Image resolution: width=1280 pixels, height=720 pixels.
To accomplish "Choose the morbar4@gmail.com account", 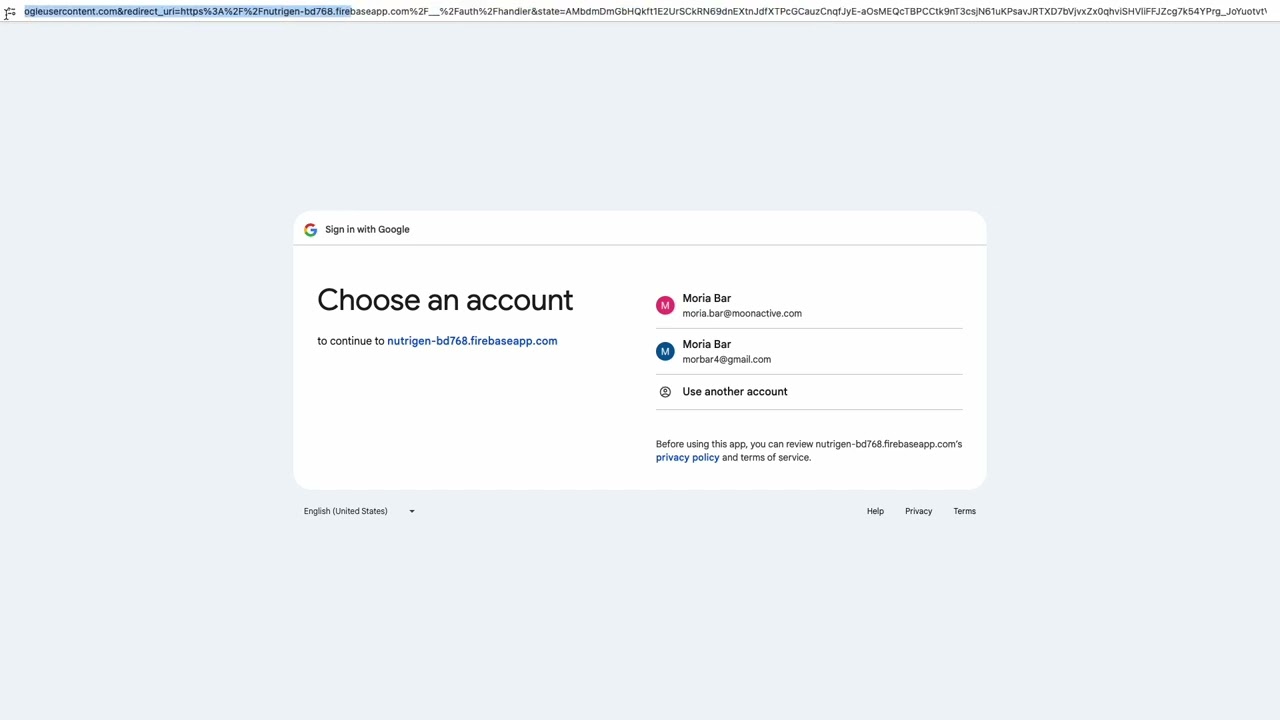I will pyautogui.click(x=727, y=360).
